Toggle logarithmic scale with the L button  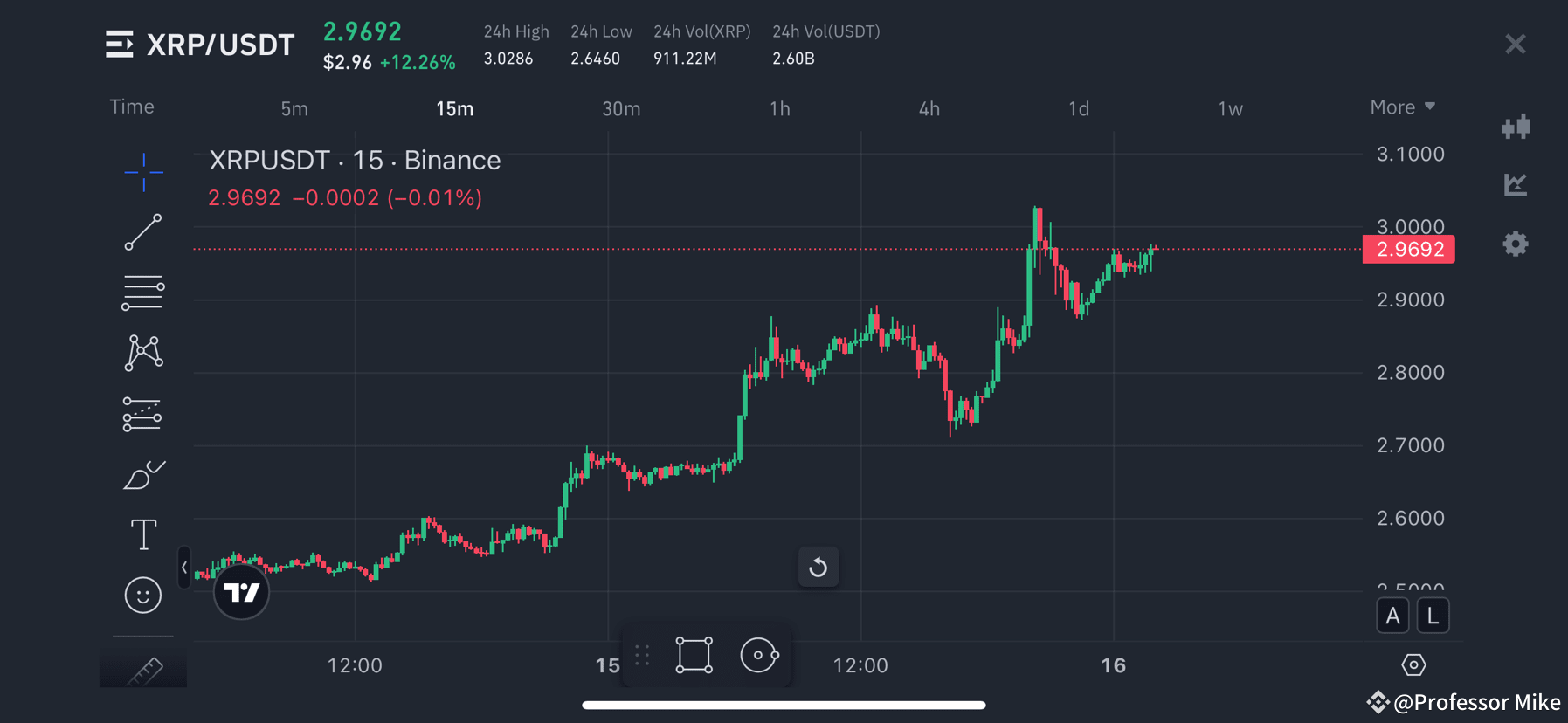coord(1433,615)
